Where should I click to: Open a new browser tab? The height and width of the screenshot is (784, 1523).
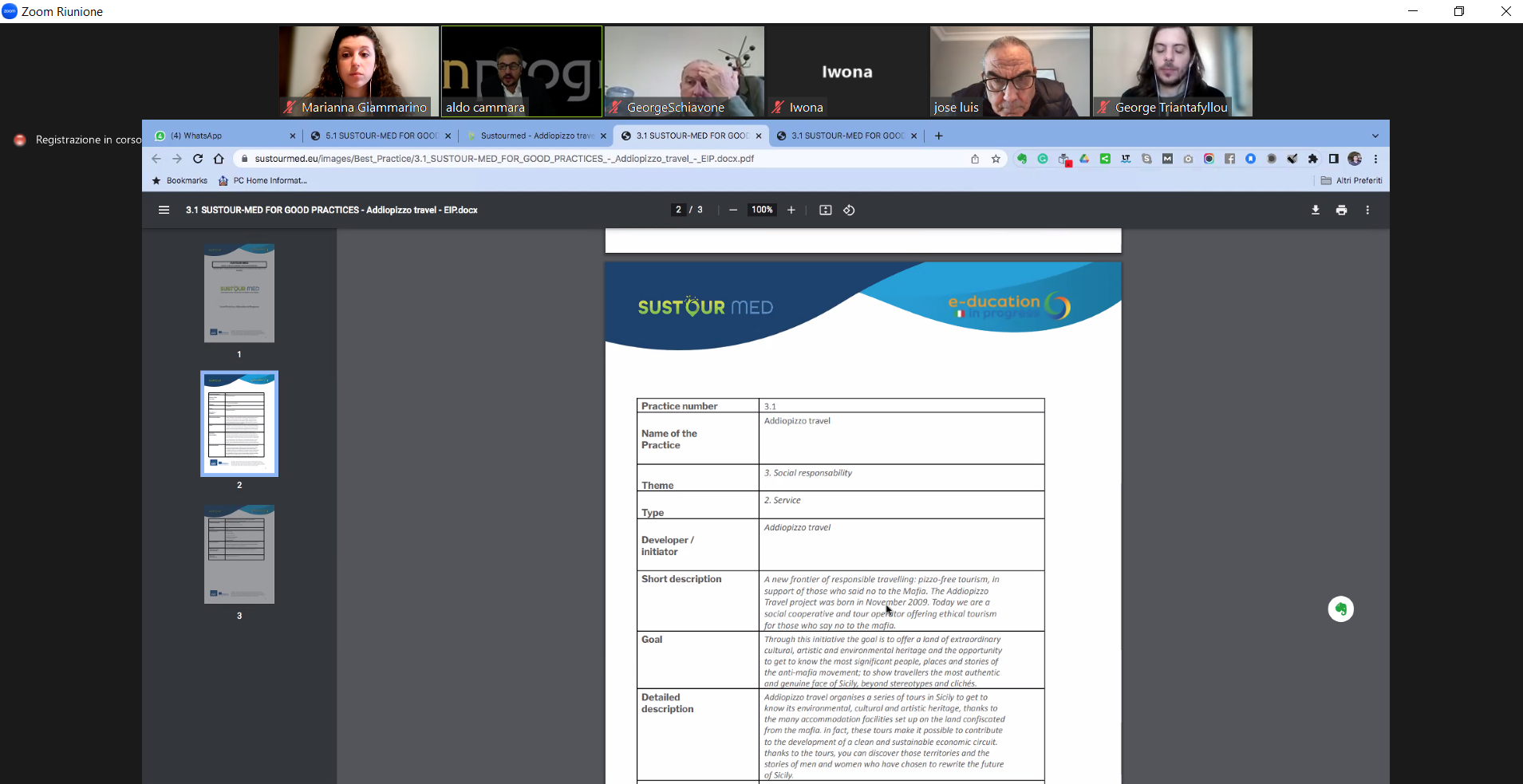(939, 136)
